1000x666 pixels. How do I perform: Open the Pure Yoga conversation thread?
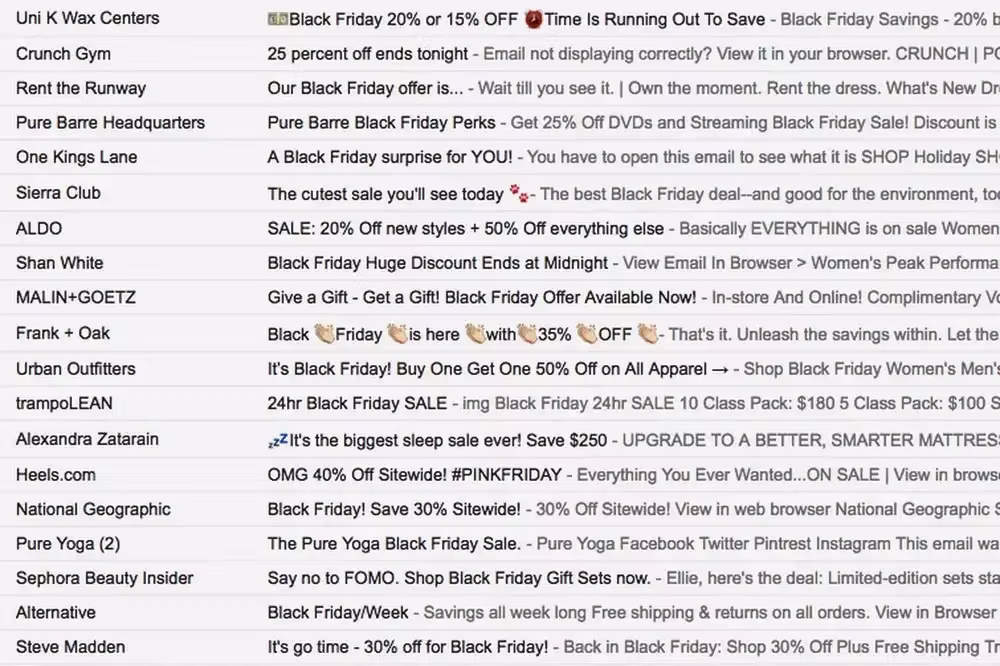(400, 543)
